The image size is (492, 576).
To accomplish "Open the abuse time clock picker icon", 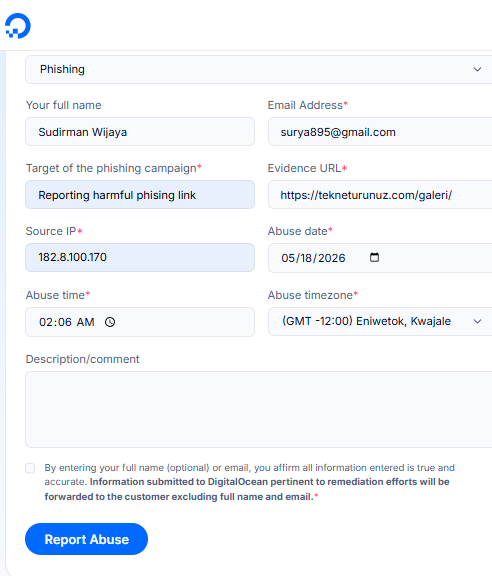I will pyautogui.click(x=110, y=322).
